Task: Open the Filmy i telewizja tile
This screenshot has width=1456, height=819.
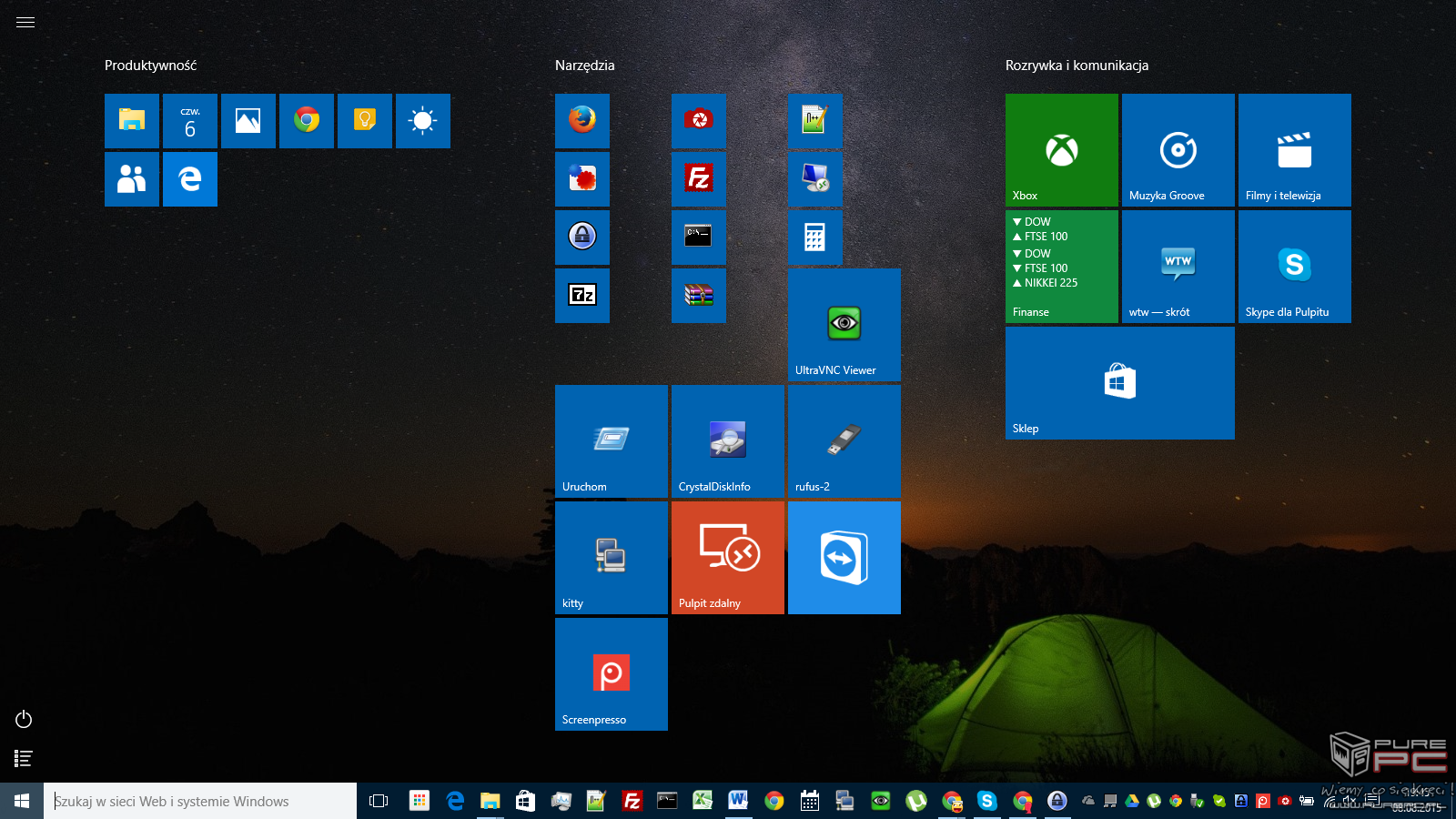Action: tap(1295, 150)
